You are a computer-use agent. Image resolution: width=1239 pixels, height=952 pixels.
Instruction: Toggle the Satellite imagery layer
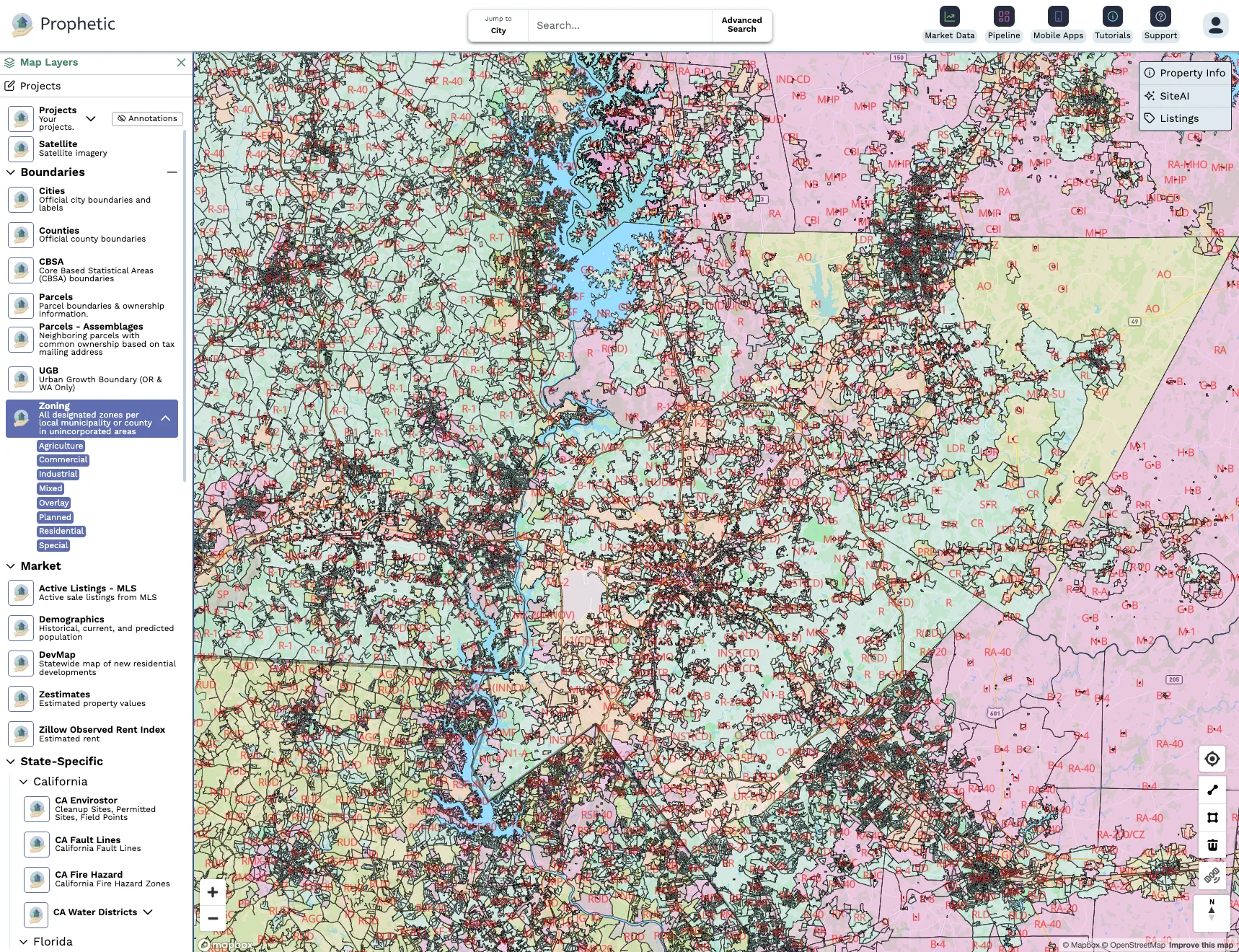pos(20,149)
